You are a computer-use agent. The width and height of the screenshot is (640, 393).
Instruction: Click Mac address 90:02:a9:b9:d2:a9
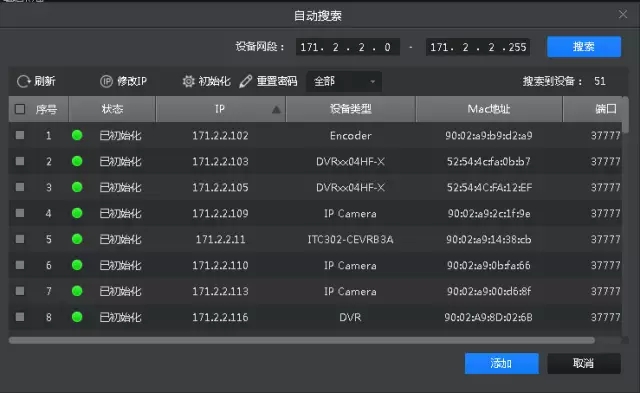(489, 135)
